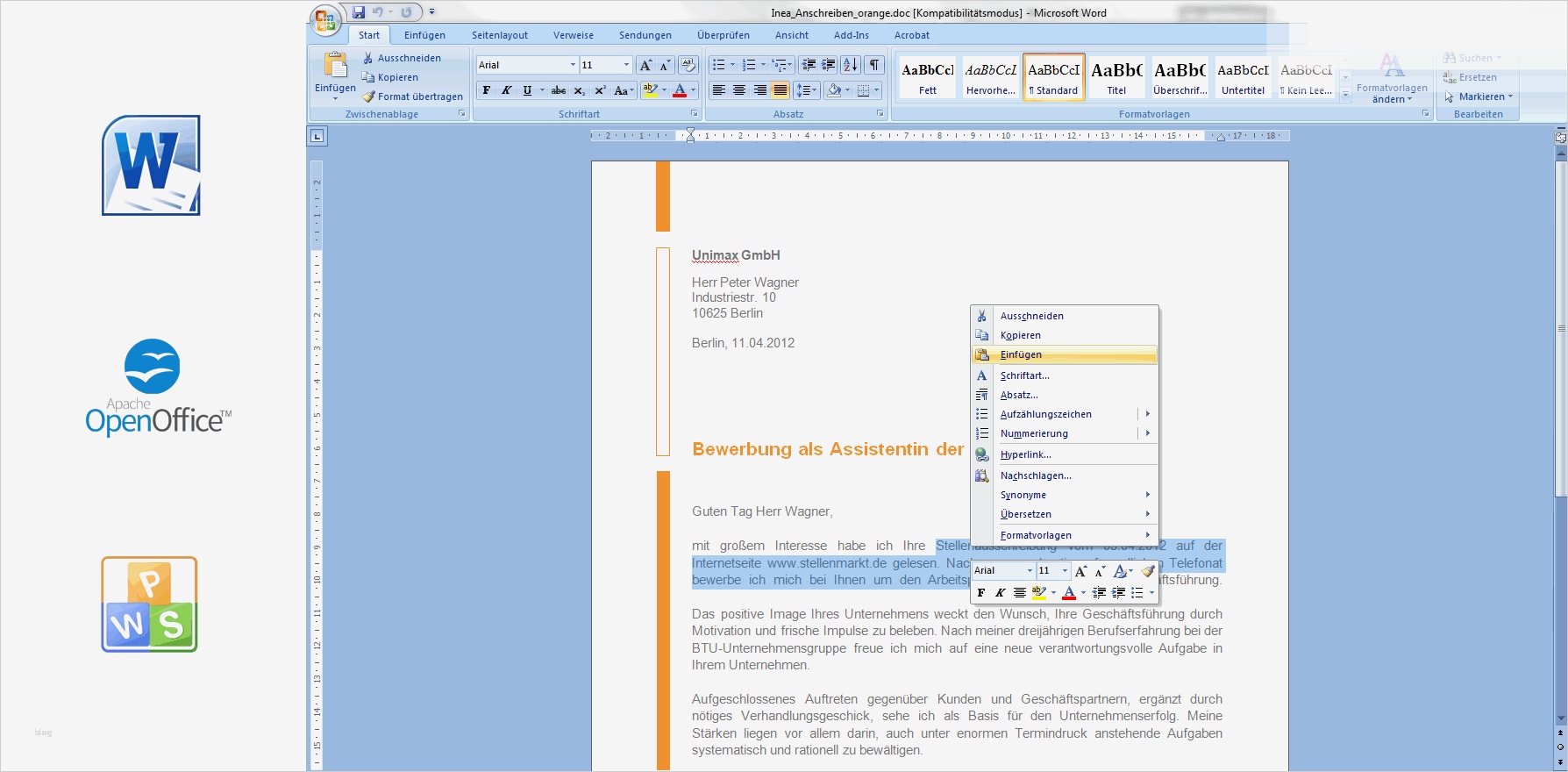Click the strikethrough abc icon in ribbon
The height and width of the screenshot is (772, 1568).
[558, 90]
